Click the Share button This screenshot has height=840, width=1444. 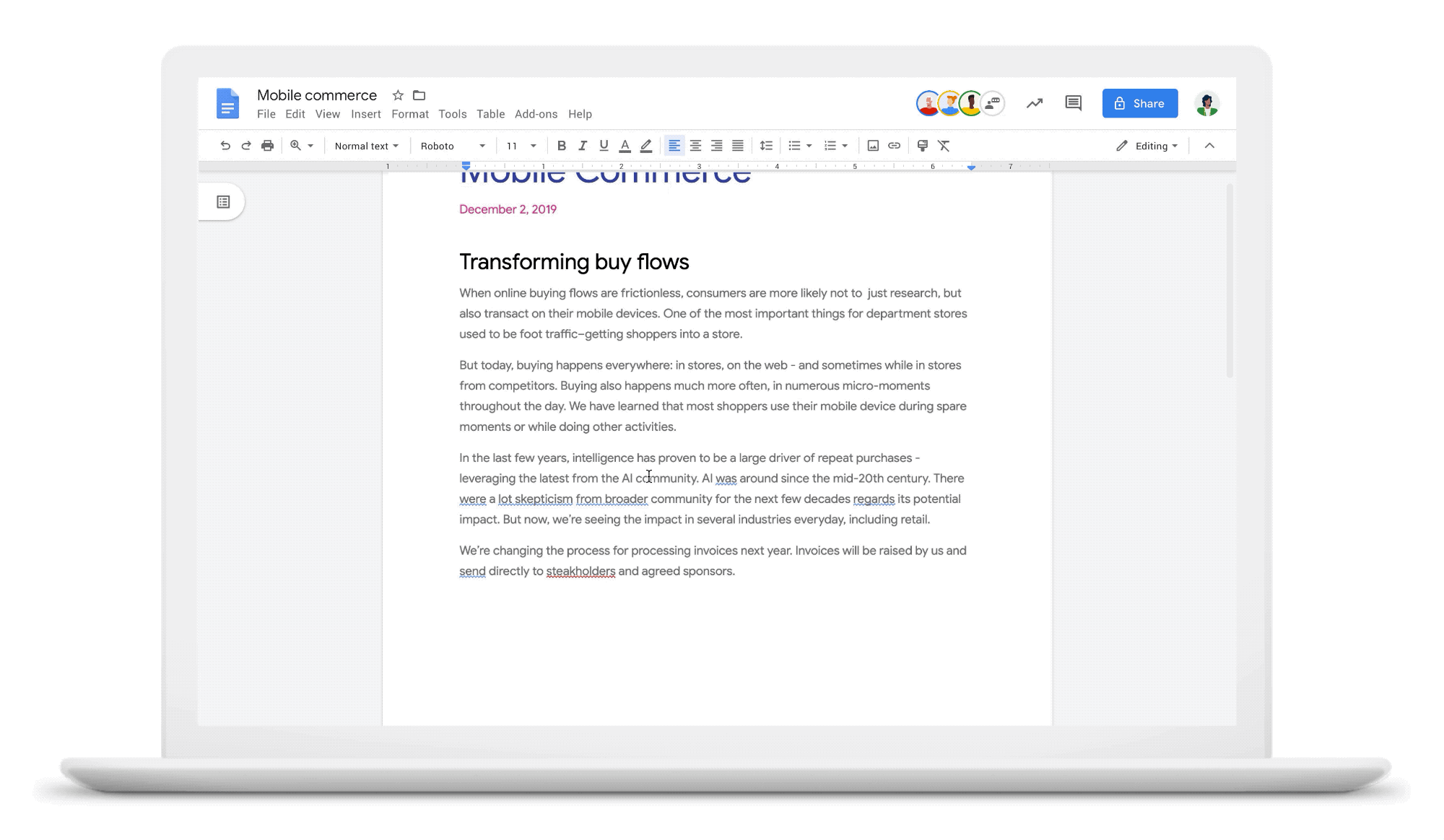pyautogui.click(x=1139, y=103)
